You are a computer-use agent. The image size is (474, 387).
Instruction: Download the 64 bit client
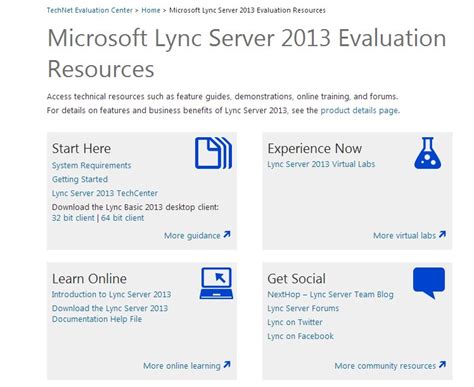point(122,218)
